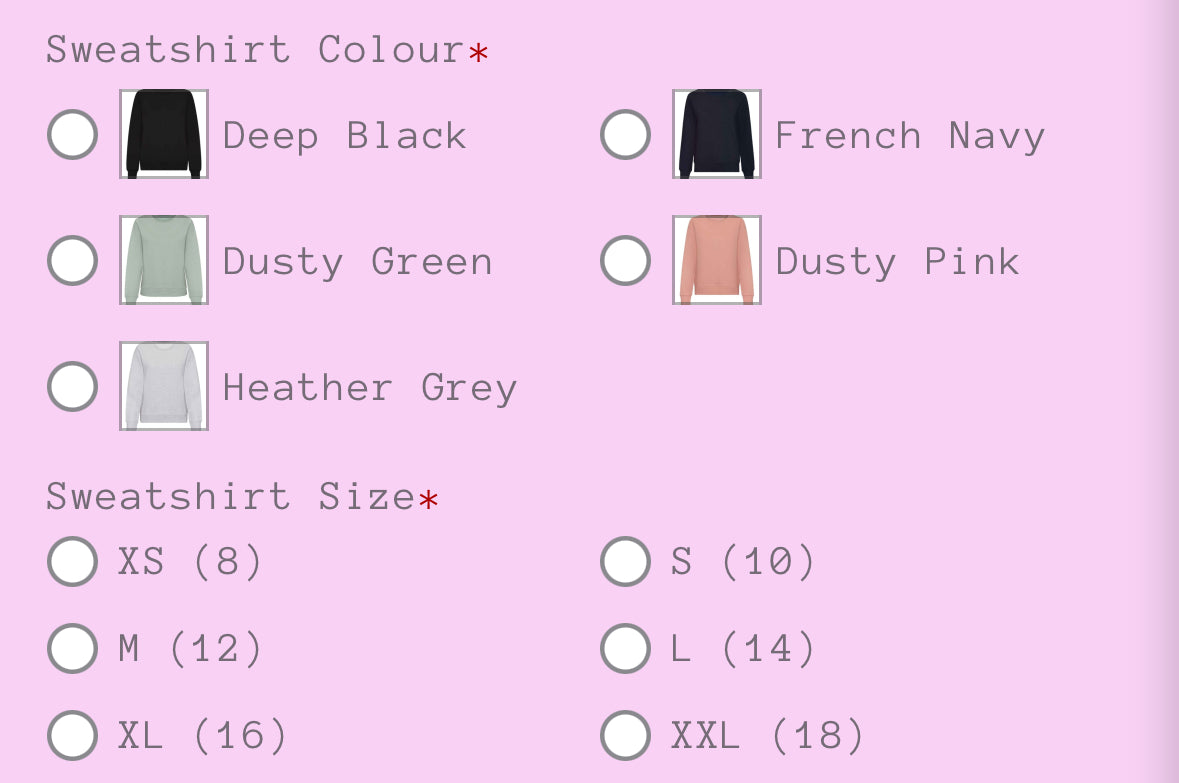Click the Heather Grey text label

point(370,387)
